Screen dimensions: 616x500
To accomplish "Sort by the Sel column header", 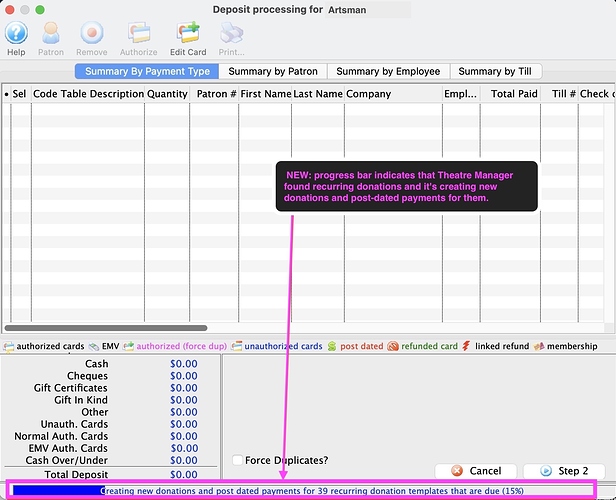I will click(20, 94).
